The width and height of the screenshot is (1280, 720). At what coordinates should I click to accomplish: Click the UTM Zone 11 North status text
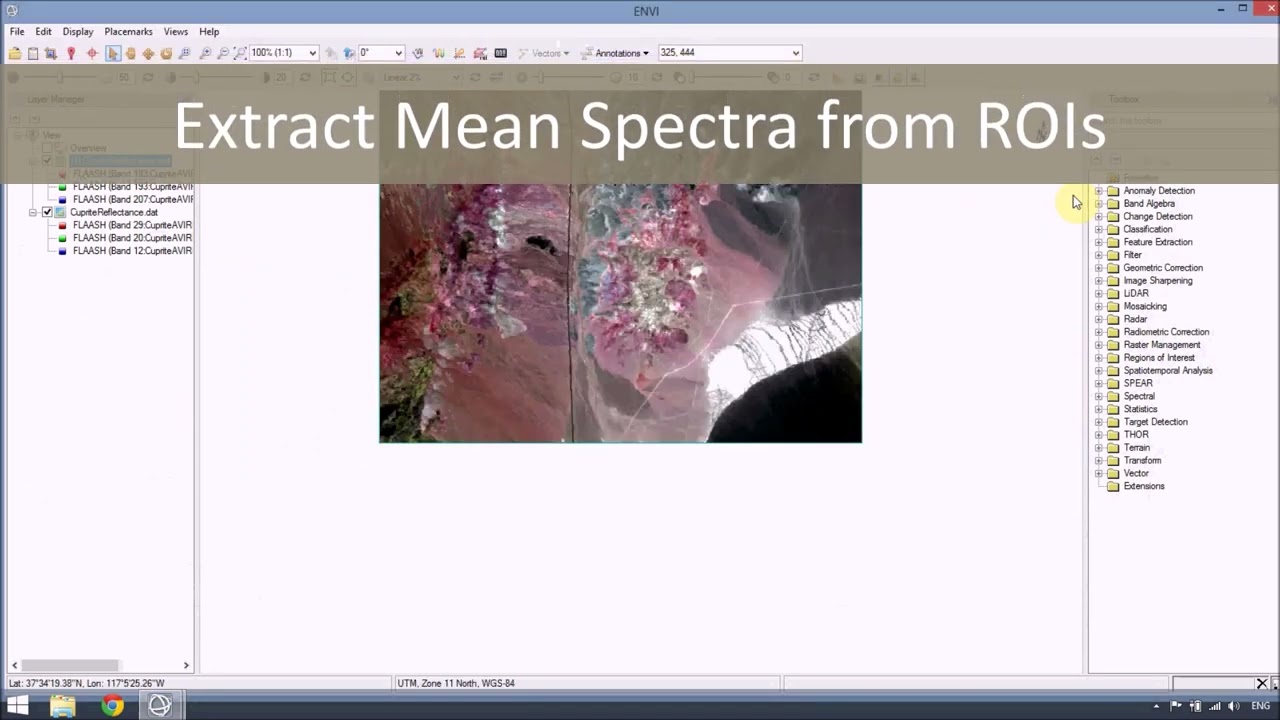[x=456, y=683]
